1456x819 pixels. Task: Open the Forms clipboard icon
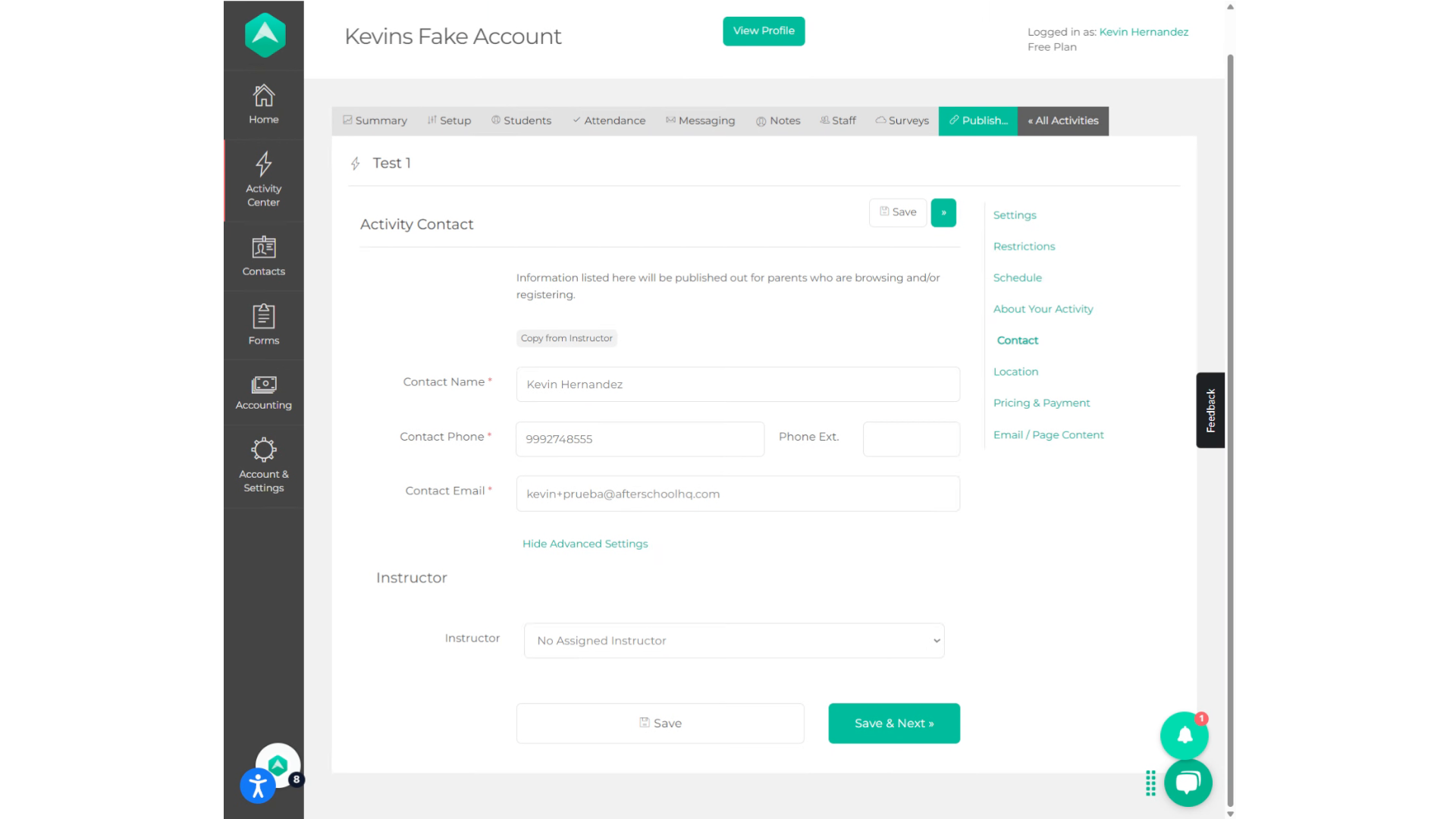263,315
